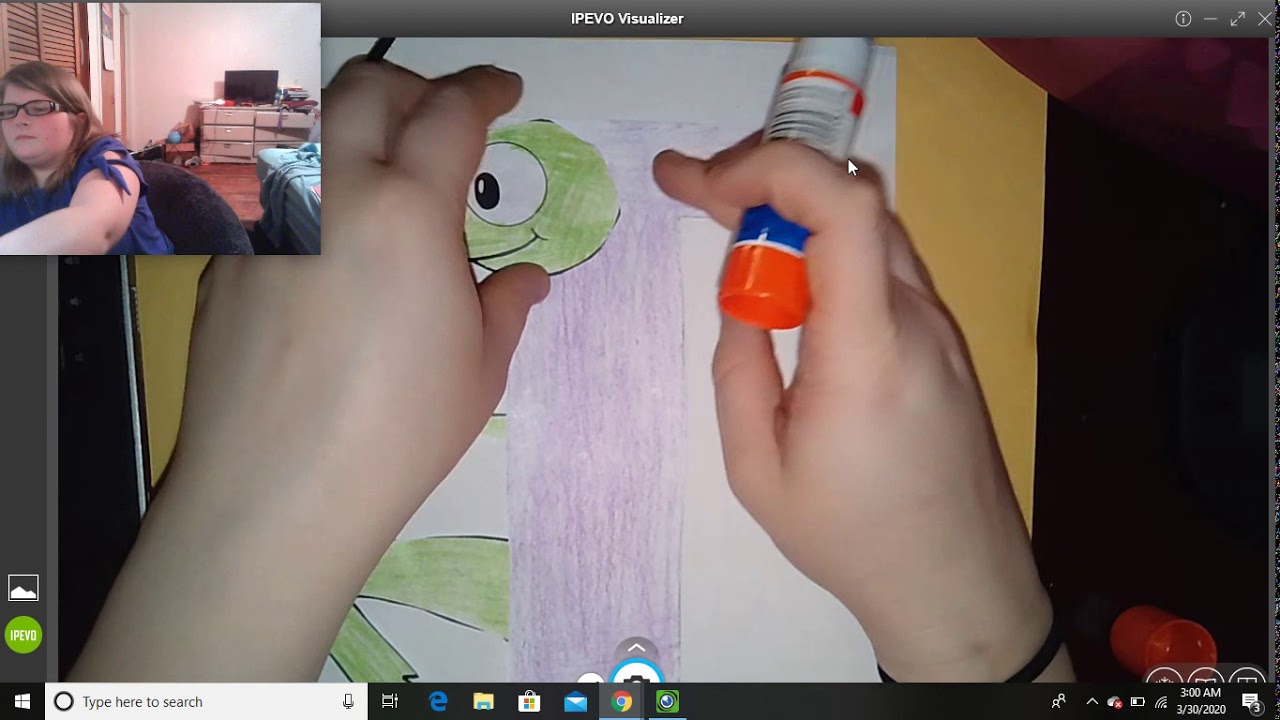Screen dimensions: 1280x720
Task: Open the IPEVO Visualizer image gallery icon
Action: click(23, 588)
